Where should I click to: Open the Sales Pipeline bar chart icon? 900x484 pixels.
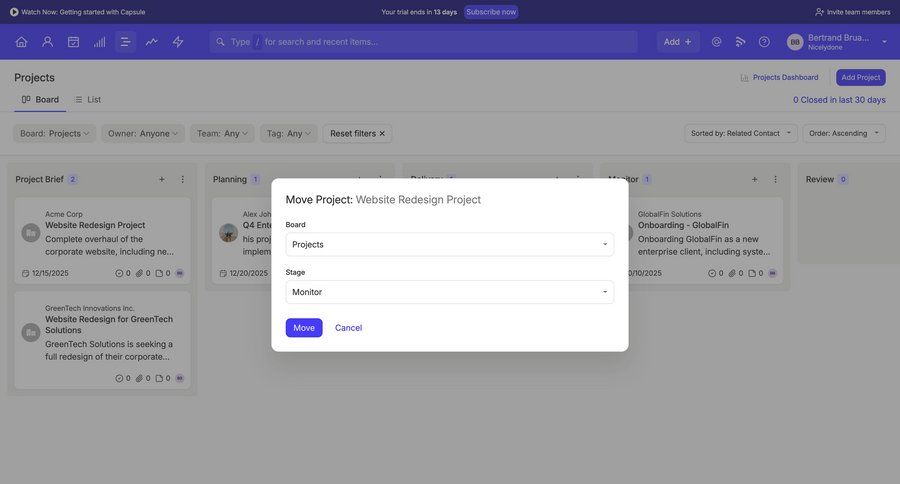99,42
